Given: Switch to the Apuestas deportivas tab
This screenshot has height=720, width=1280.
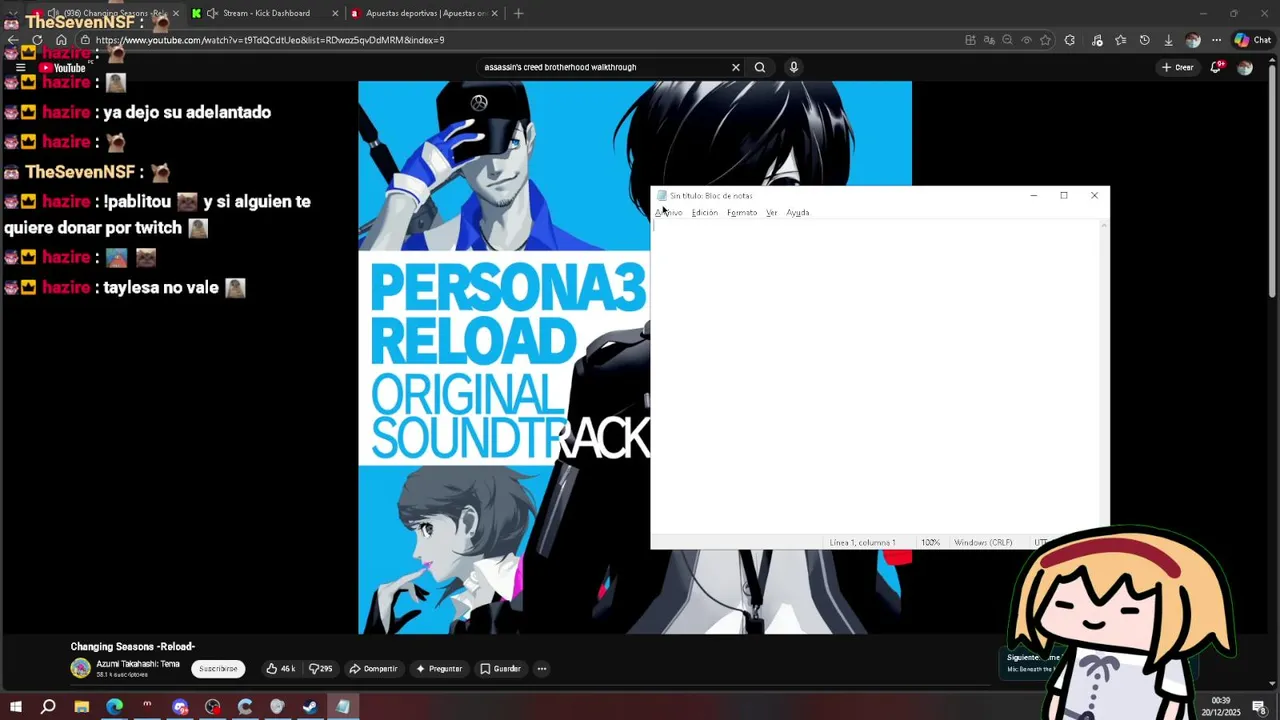Looking at the screenshot, I should coord(425,13).
